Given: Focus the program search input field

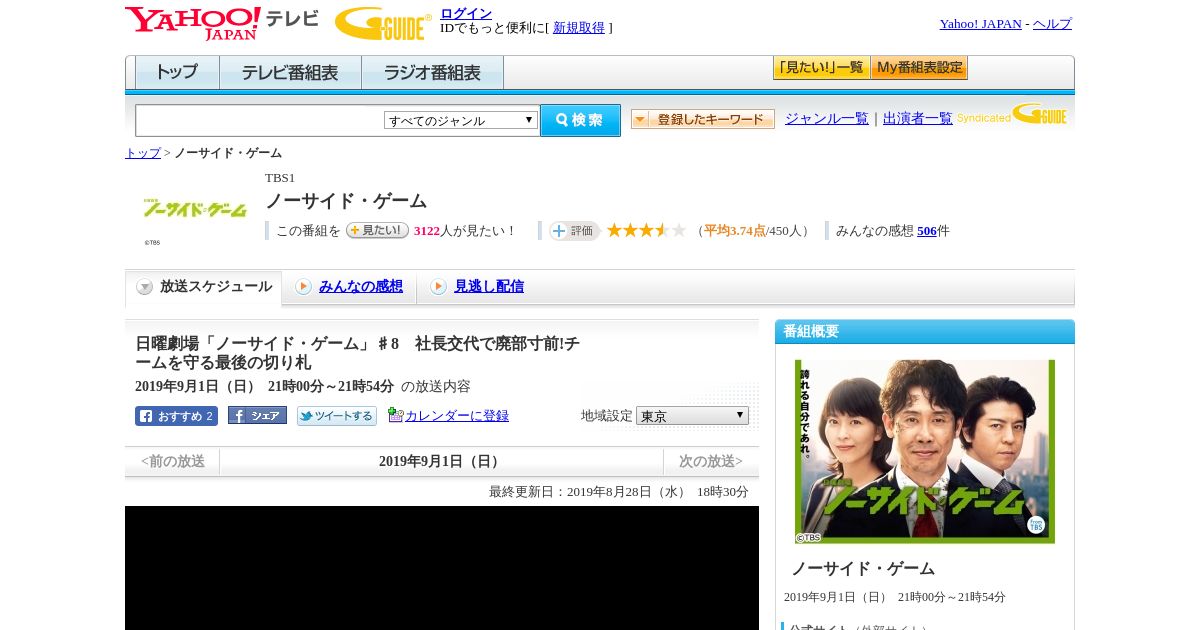Looking at the screenshot, I should pyautogui.click(x=260, y=120).
